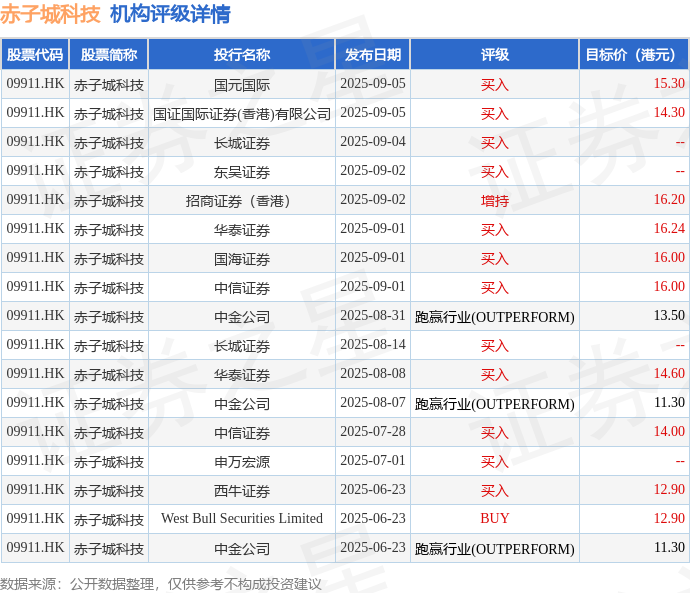The image size is (690, 593).
Task: Click the 评级 column header
Action: (x=495, y=55)
